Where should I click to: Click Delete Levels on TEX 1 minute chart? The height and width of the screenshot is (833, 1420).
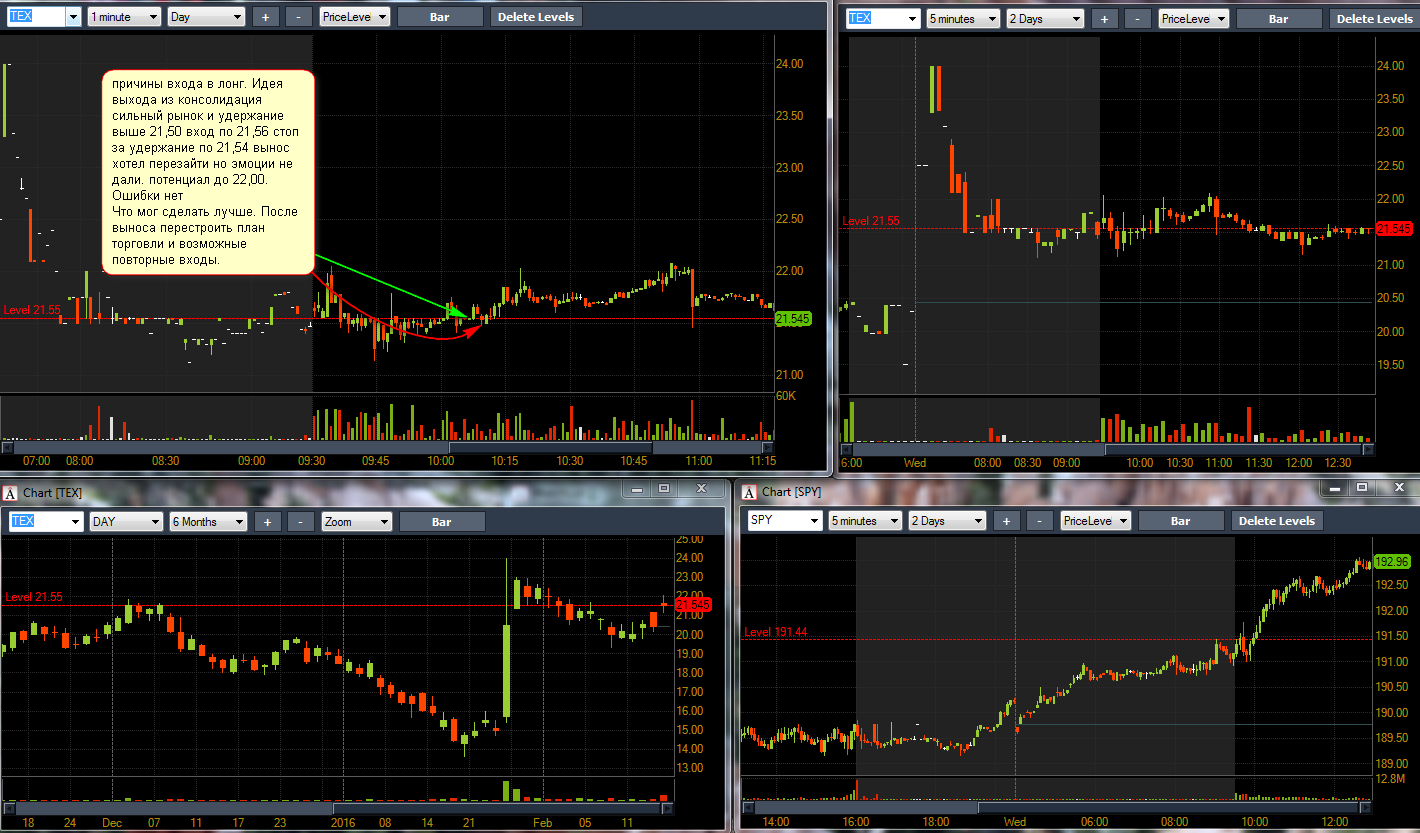536,17
